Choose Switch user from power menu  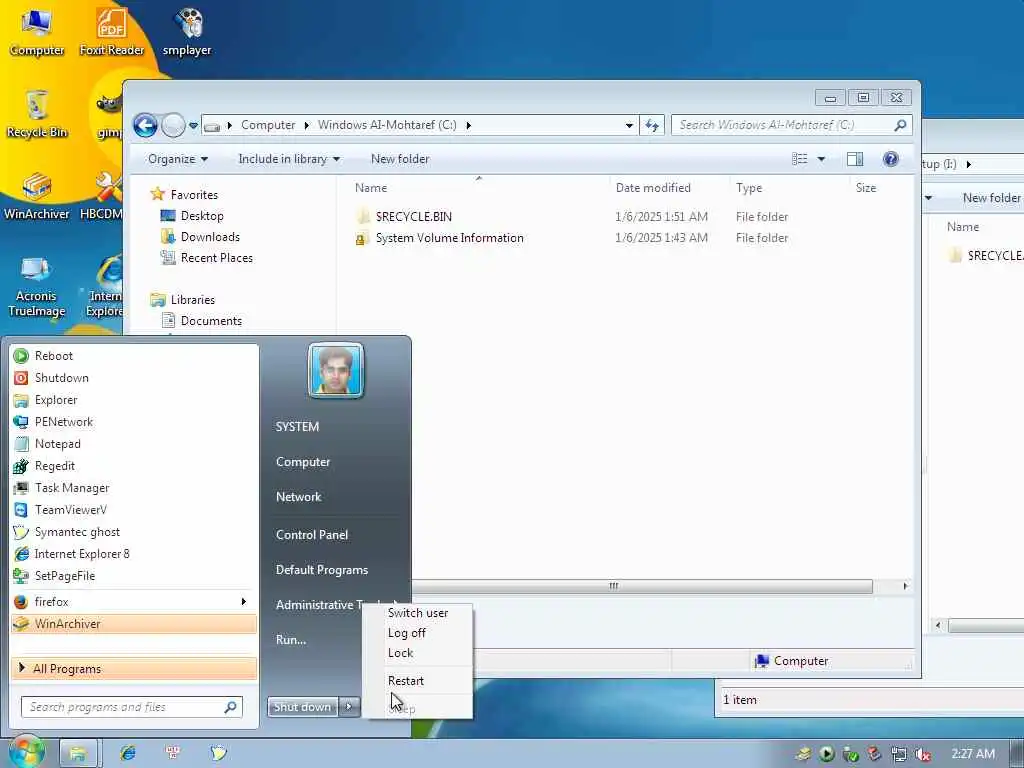417,613
